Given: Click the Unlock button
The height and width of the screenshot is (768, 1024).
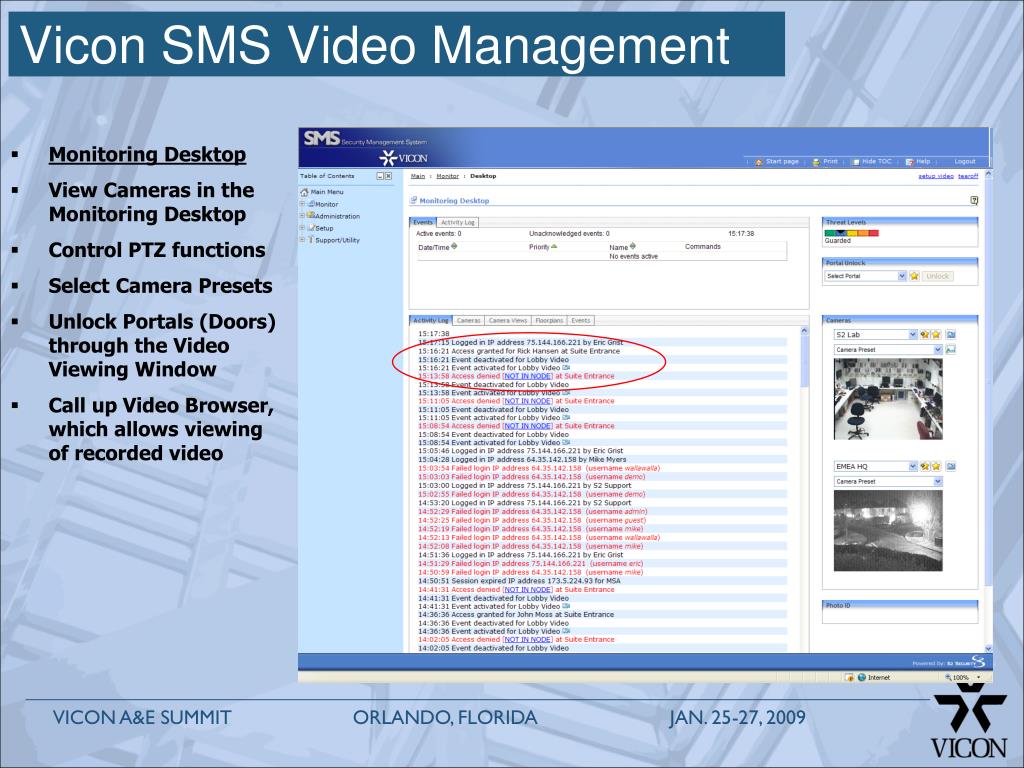Looking at the screenshot, I should (937, 276).
